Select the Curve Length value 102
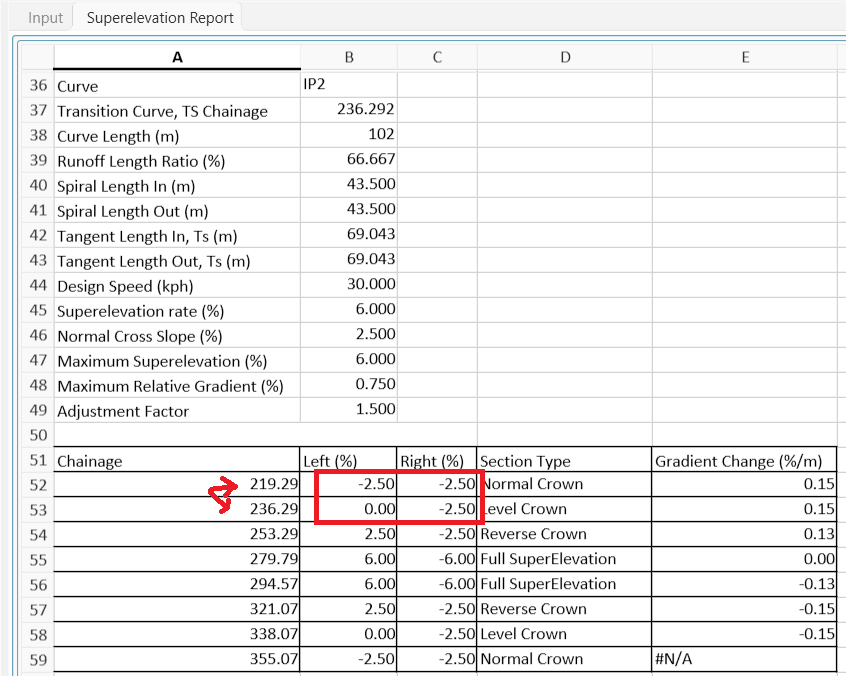Screen dimensions: 846x676 coord(348,136)
